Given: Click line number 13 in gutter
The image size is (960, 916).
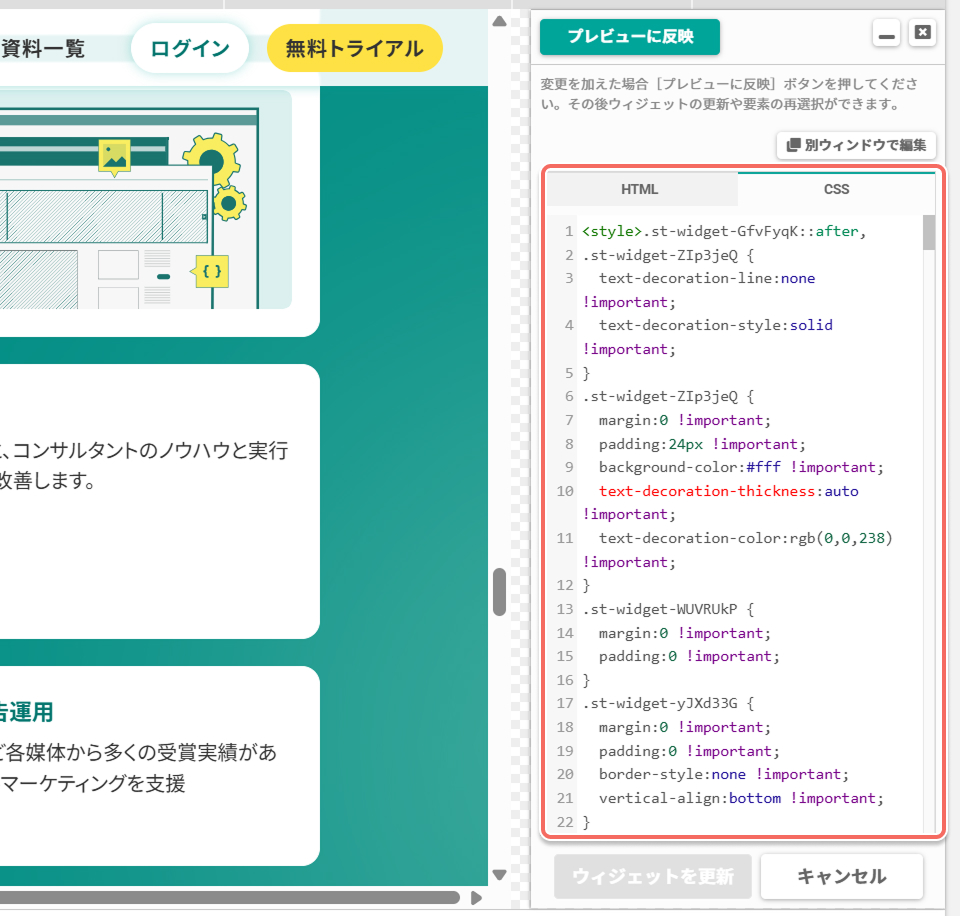Looking at the screenshot, I should 564,609.
